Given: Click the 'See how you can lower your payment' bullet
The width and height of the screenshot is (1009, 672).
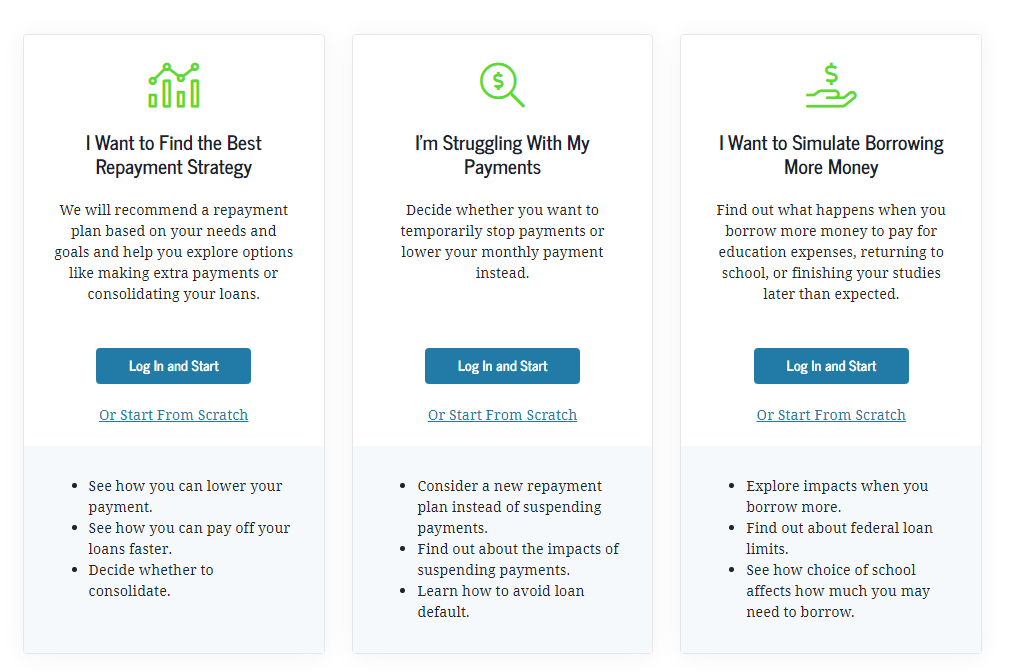Looking at the screenshot, I should [185, 496].
